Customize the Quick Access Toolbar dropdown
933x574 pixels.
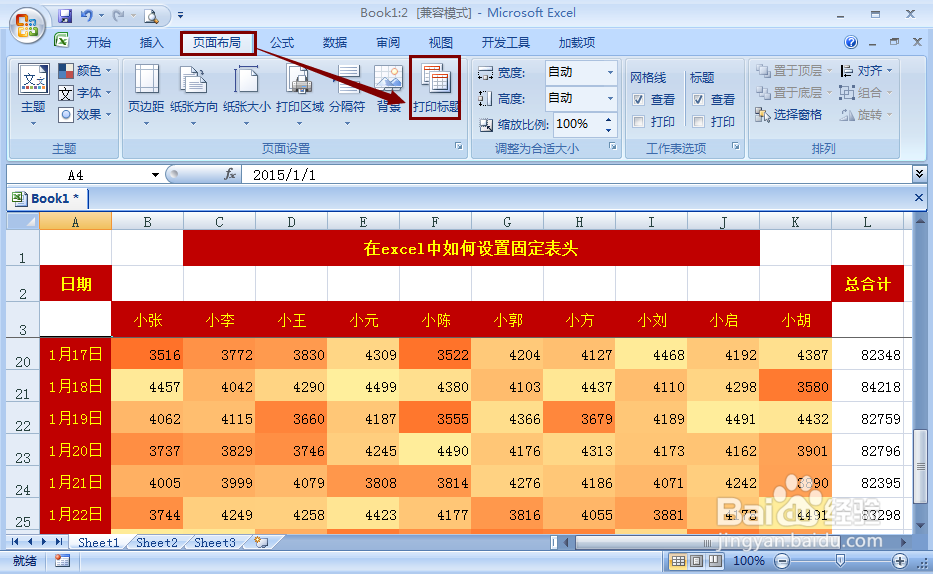pos(180,15)
